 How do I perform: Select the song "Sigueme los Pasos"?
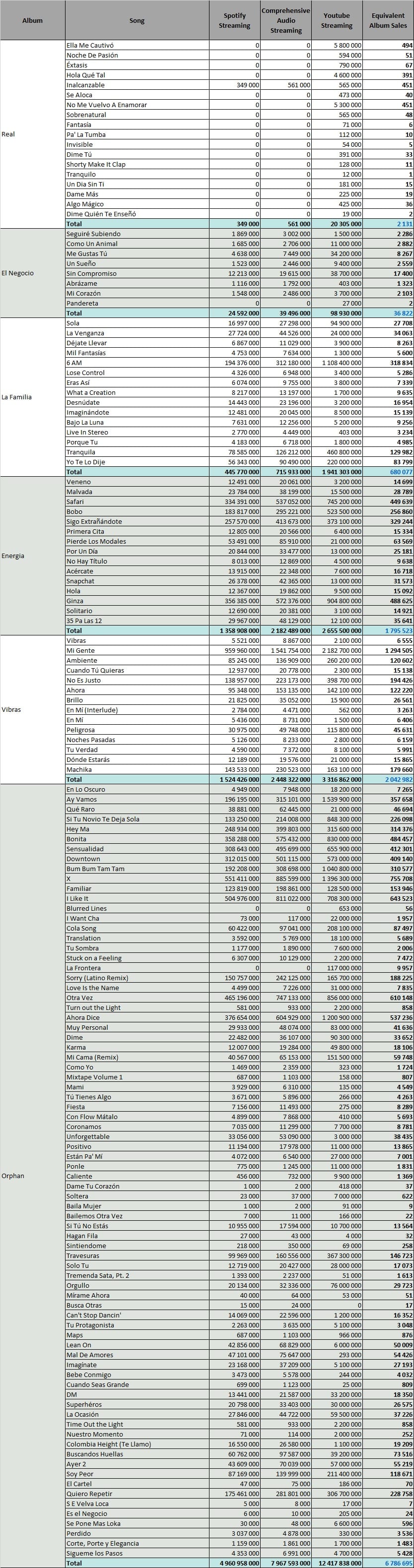[x=94, y=1554]
